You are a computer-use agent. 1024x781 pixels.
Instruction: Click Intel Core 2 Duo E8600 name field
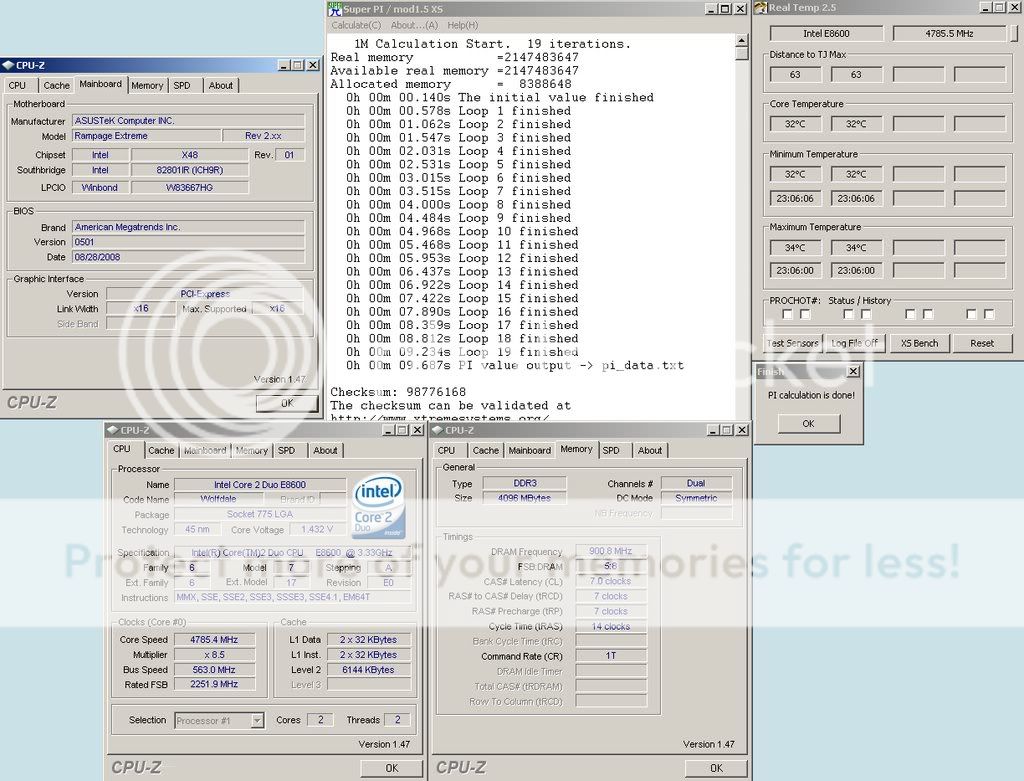pos(260,485)
